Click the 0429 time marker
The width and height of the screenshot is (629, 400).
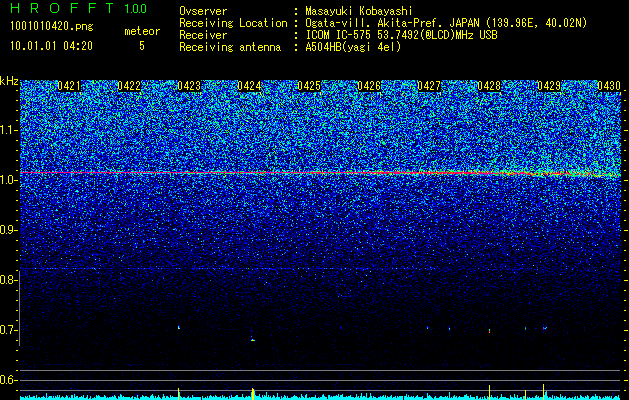click(x=549, y=86)
